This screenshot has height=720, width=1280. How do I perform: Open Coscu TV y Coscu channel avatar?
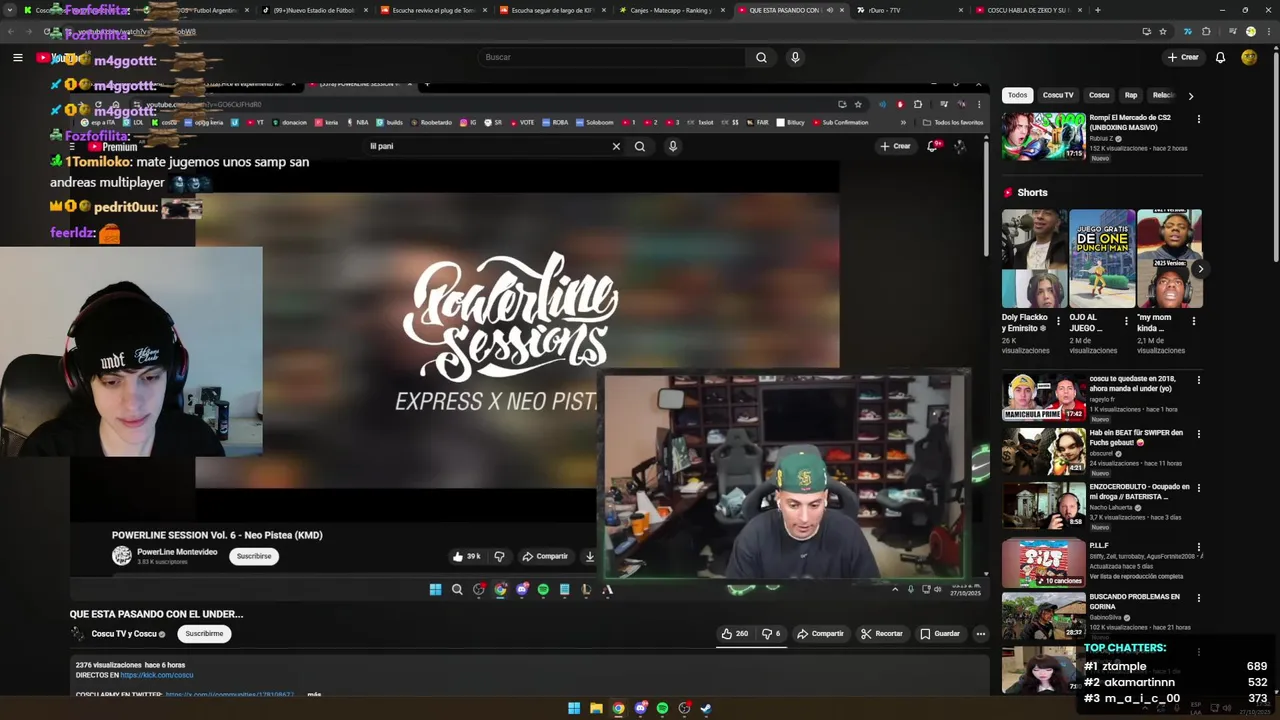coord(78,633)
